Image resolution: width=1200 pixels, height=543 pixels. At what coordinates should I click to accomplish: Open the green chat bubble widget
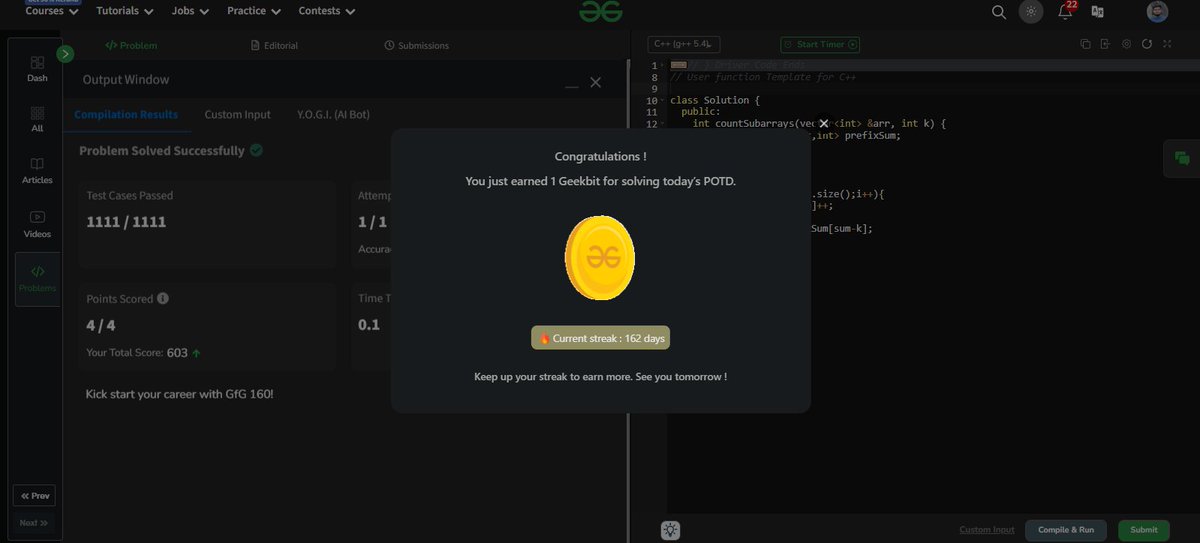pyautogui.click(x=1182, y=158)
